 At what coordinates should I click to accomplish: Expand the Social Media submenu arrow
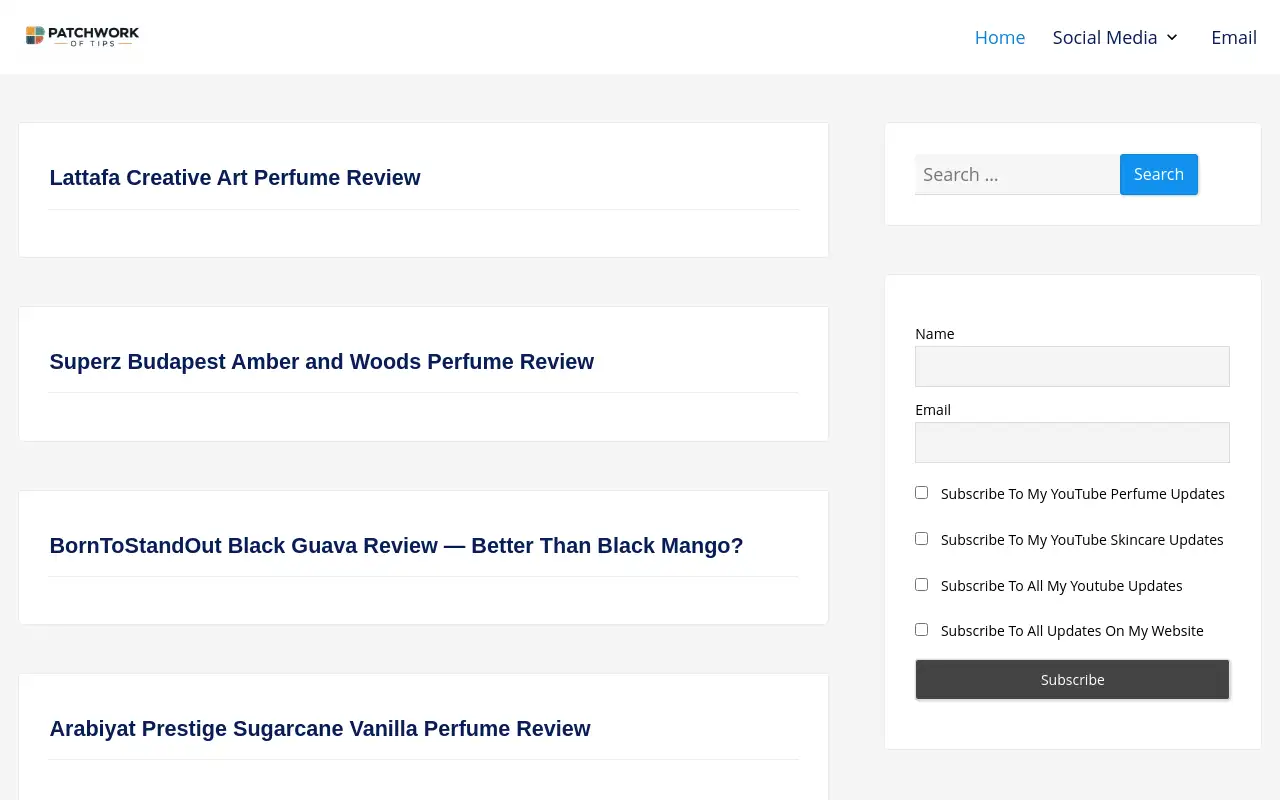click(1172, 37)
